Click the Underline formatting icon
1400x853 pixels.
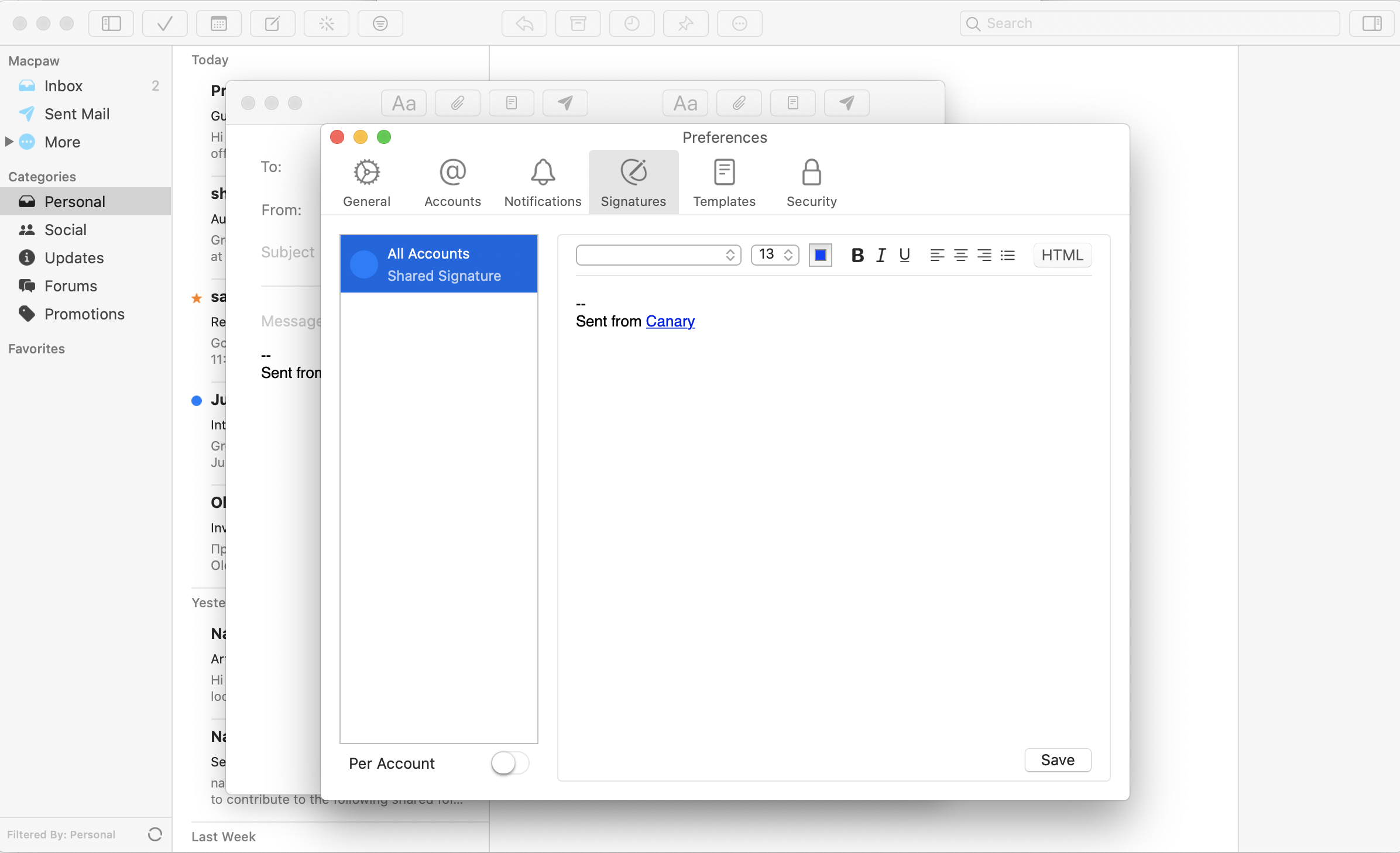903,254
